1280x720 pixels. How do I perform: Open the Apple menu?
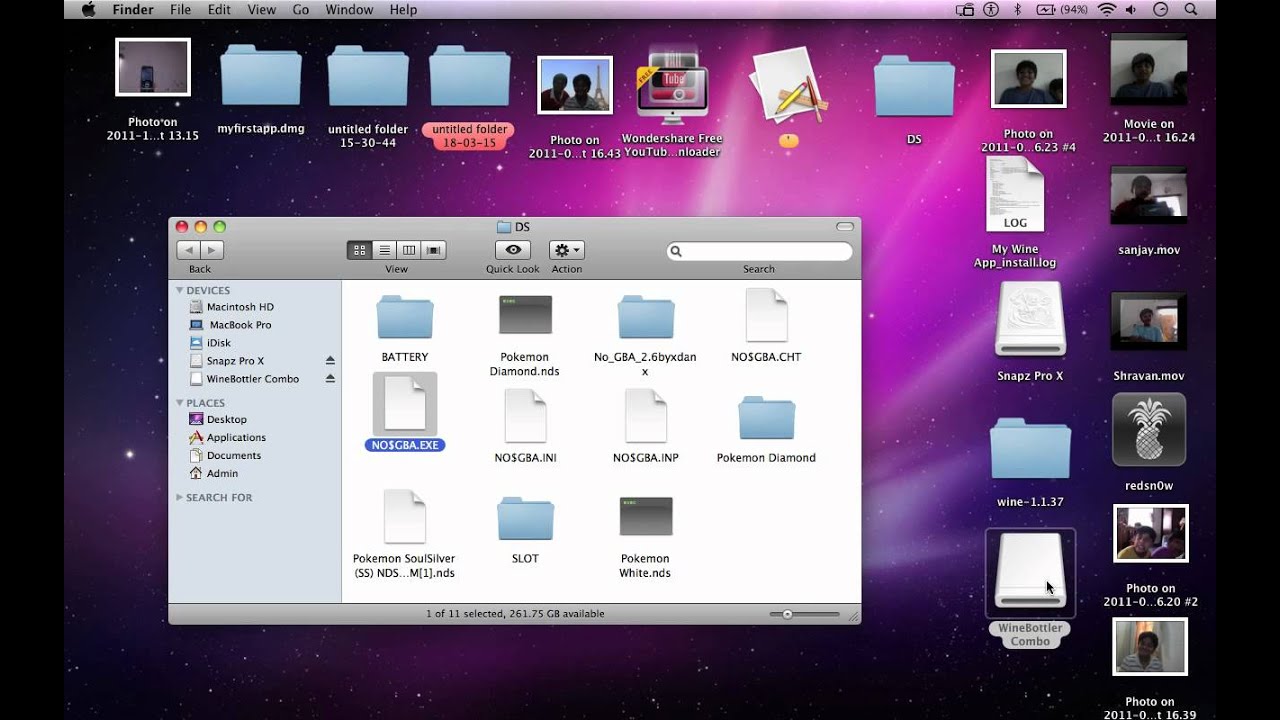[88, 9]
